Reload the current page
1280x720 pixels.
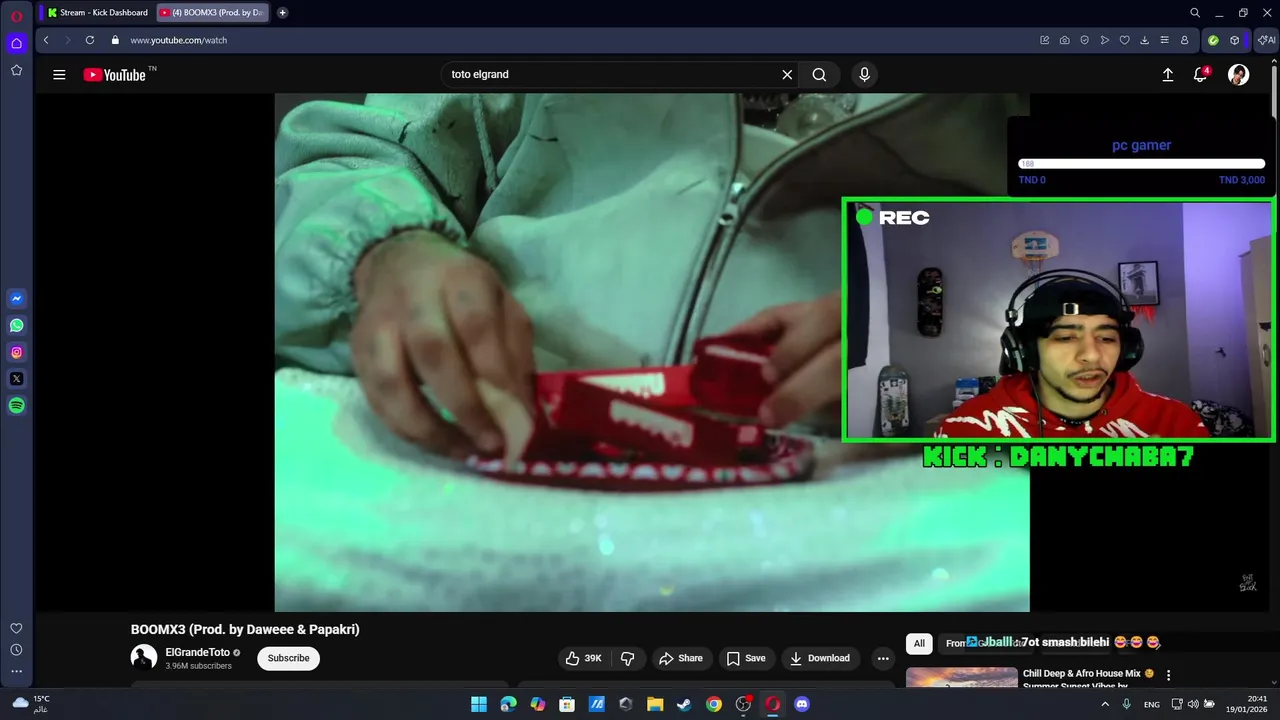[90, 40]
